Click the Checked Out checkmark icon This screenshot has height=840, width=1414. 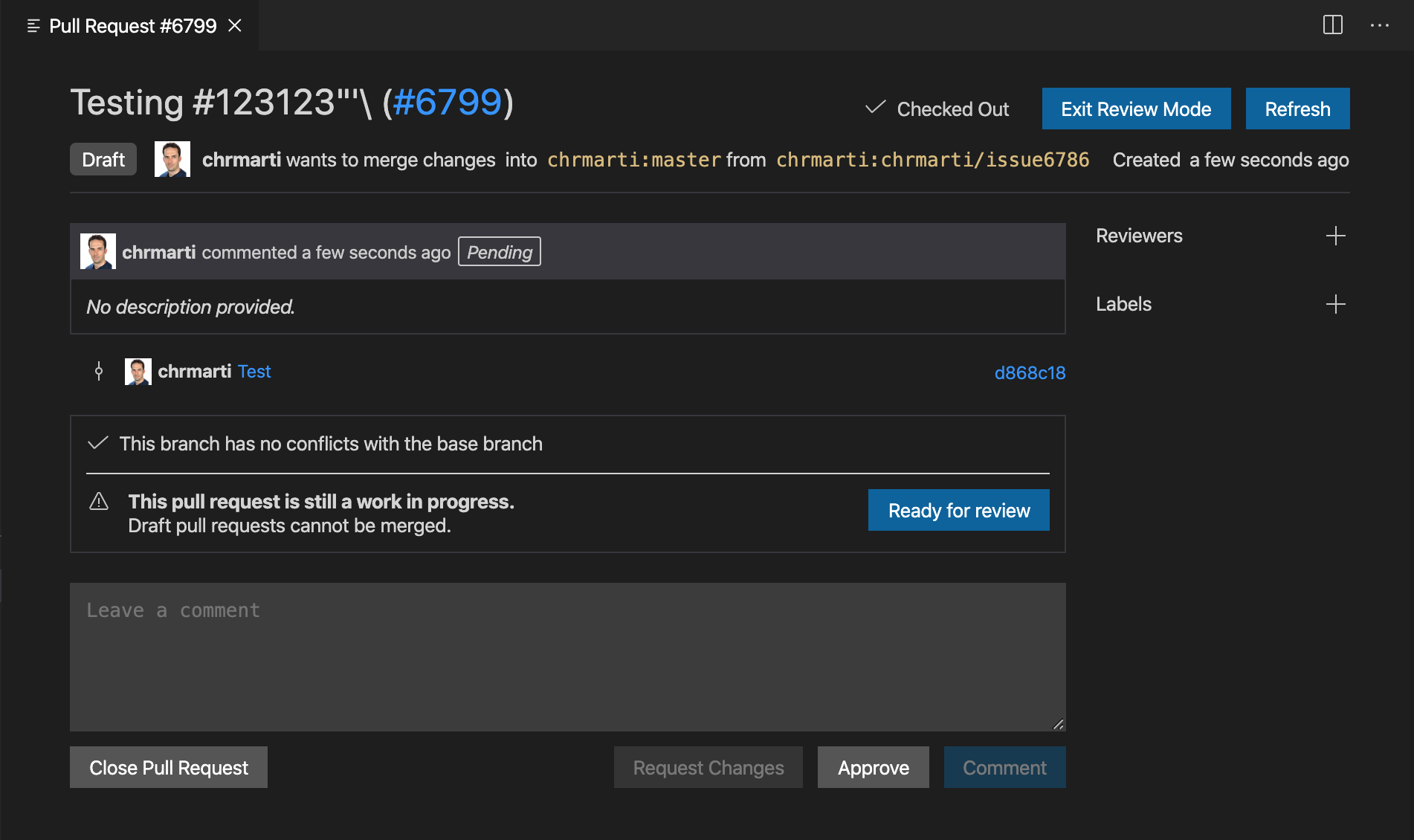(x=876, y=108)
